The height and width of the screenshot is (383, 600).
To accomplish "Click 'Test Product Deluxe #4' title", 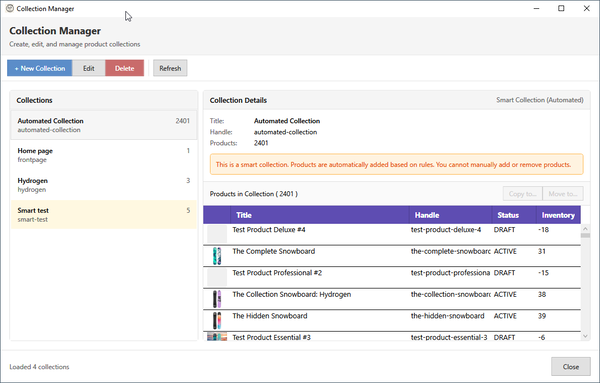I will tap(269, 230).
